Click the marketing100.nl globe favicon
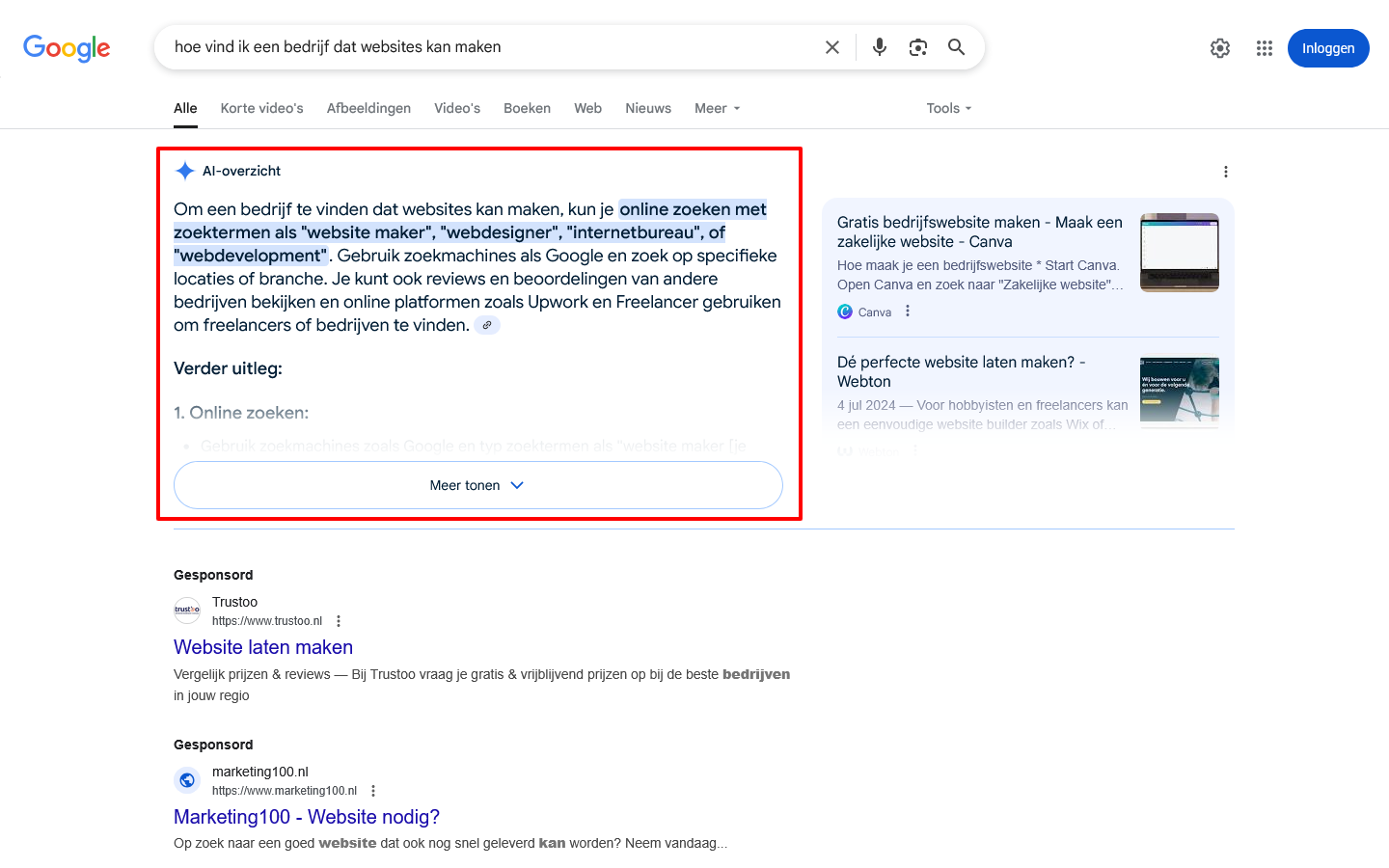 [x=187, y=780]
